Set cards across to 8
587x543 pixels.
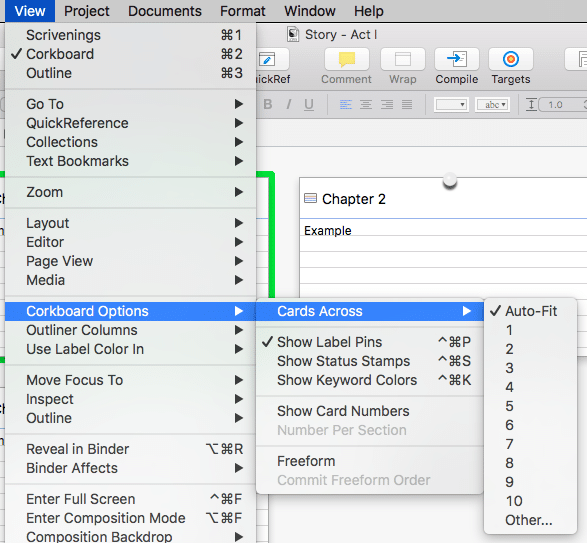click(x=530, y=463)
